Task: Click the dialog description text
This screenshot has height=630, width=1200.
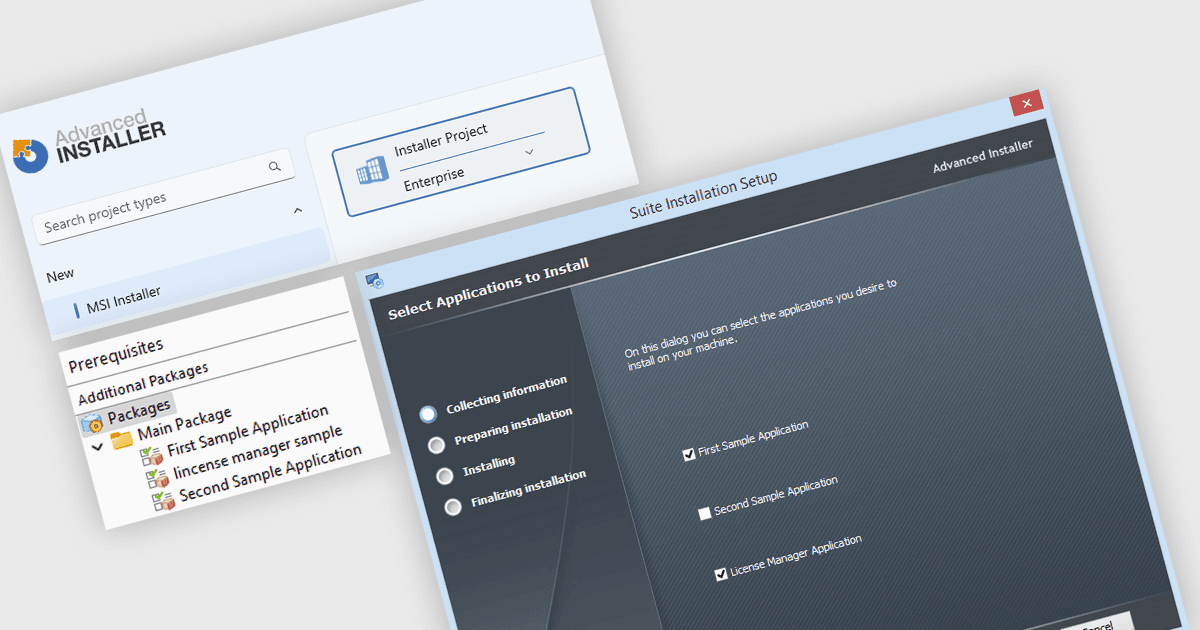Action: pyautogui.click(x=762, y=325)
